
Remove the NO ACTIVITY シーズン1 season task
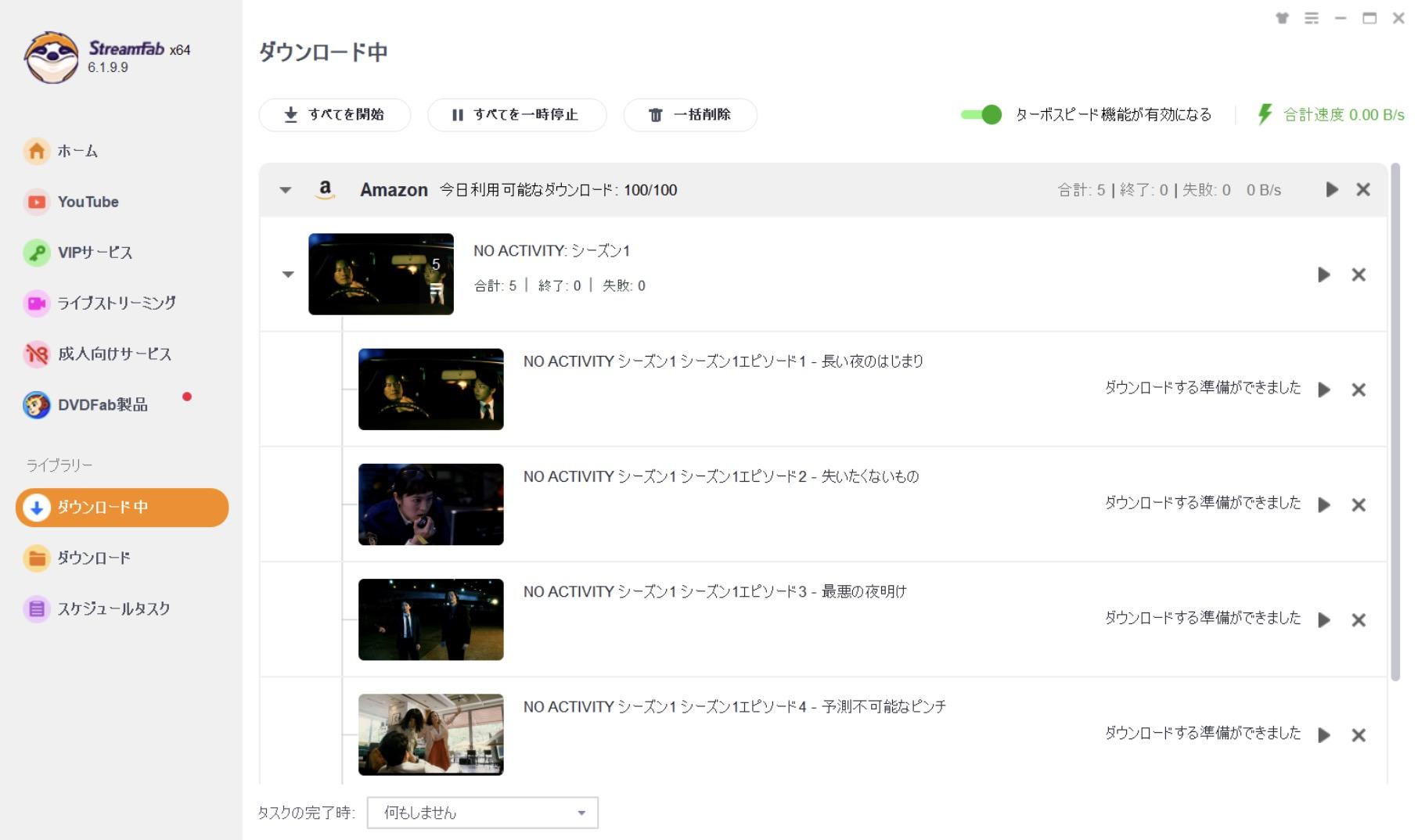[x=1359, y=275]
